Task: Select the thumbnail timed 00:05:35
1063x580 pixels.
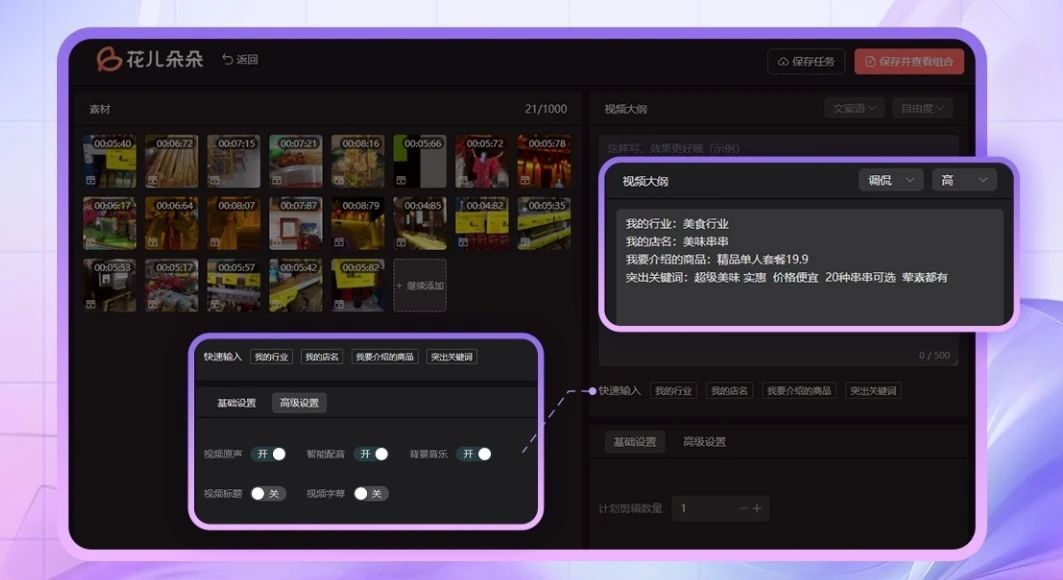Action: tap(544, 223)
